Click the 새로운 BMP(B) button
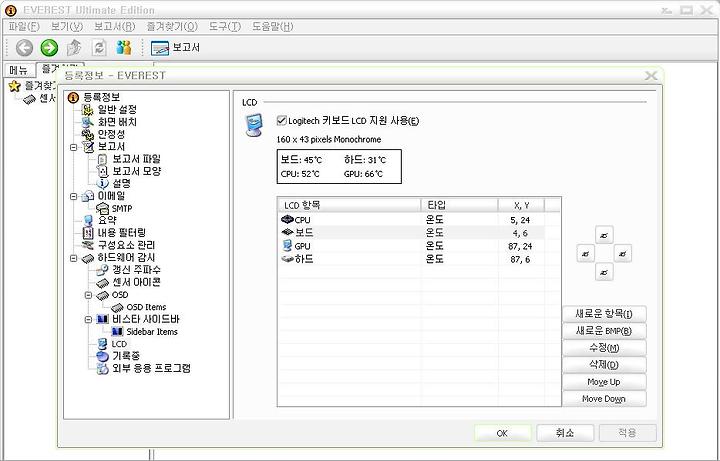 click(604, 331)
